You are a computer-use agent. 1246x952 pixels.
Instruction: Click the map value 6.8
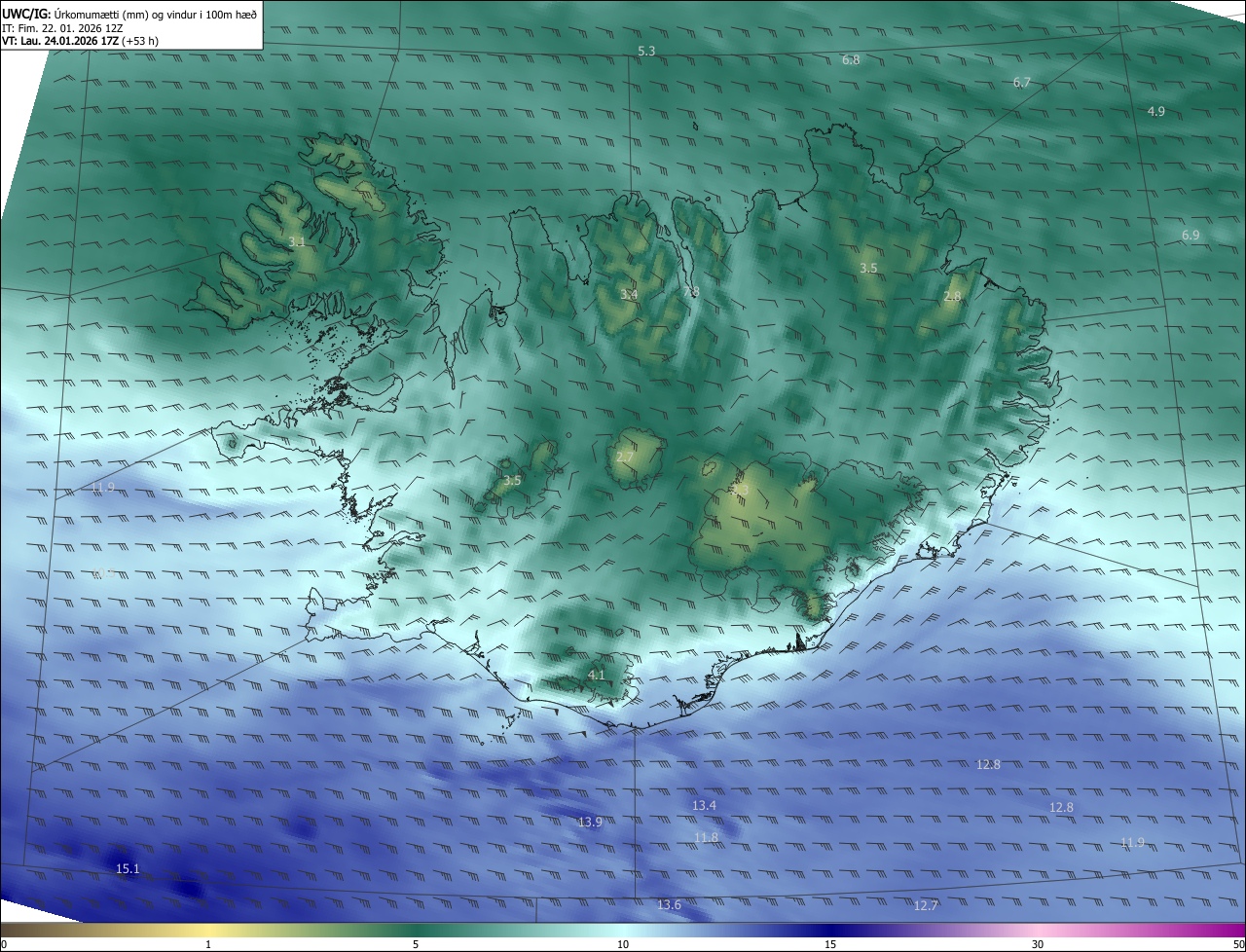(851, 60)
